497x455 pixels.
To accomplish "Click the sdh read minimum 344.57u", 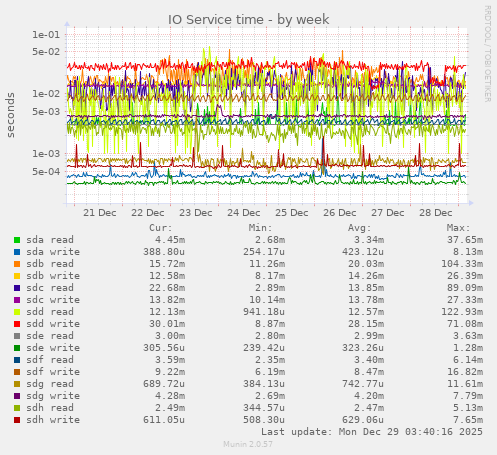I will tap(264, 408).
